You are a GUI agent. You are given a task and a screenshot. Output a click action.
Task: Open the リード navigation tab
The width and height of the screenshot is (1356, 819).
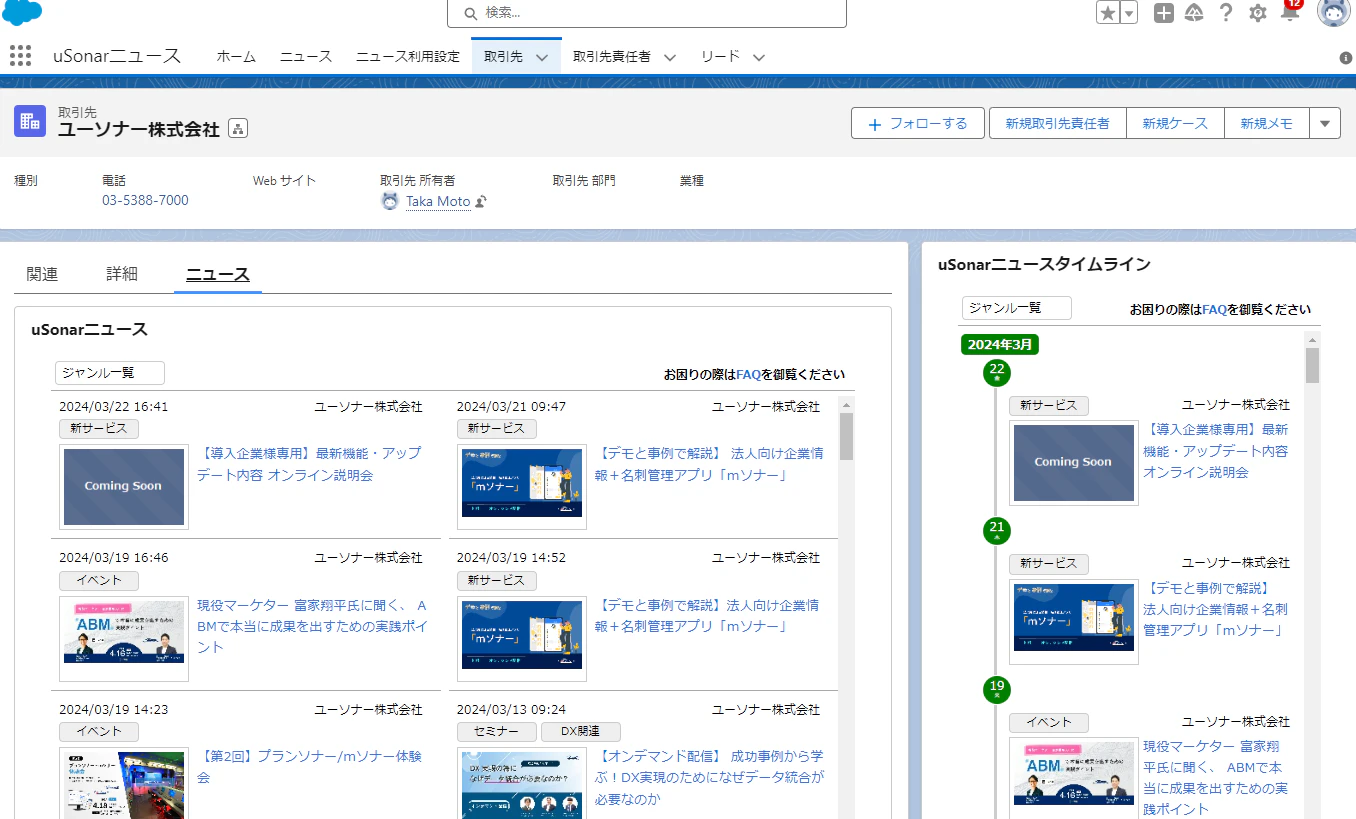tap(720, 57)
